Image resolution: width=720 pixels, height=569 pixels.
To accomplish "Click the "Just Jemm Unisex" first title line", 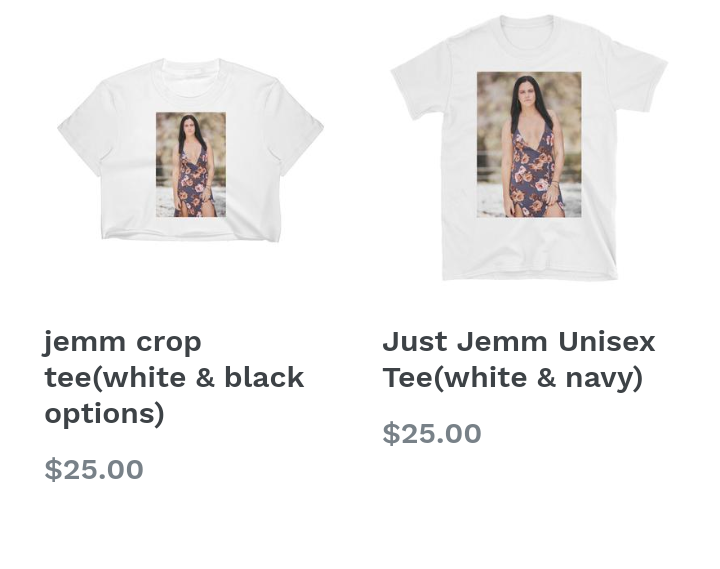I will [519, 341].
